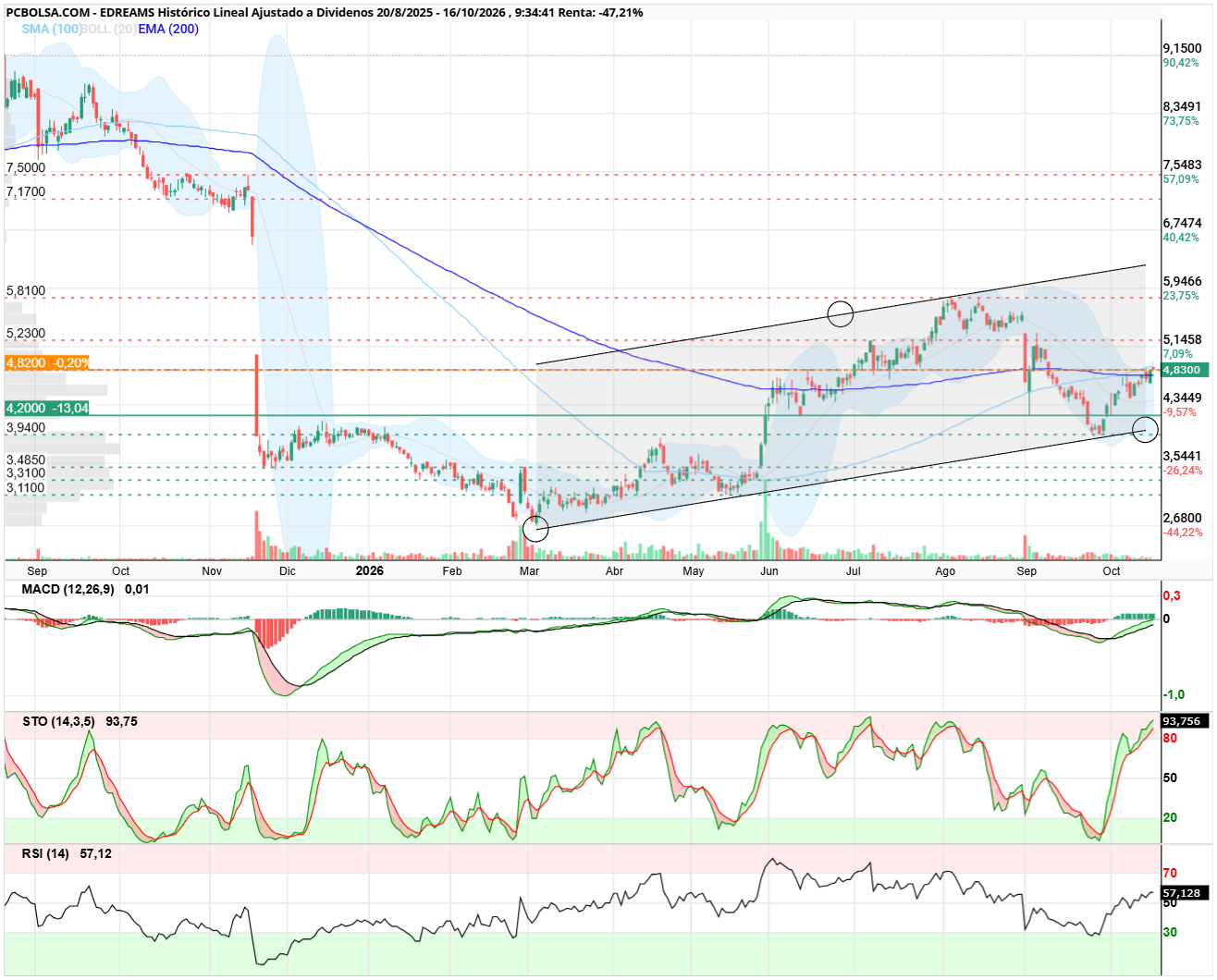
Task: Select the 2026 year label on time axis
Action: coord(370,571)
